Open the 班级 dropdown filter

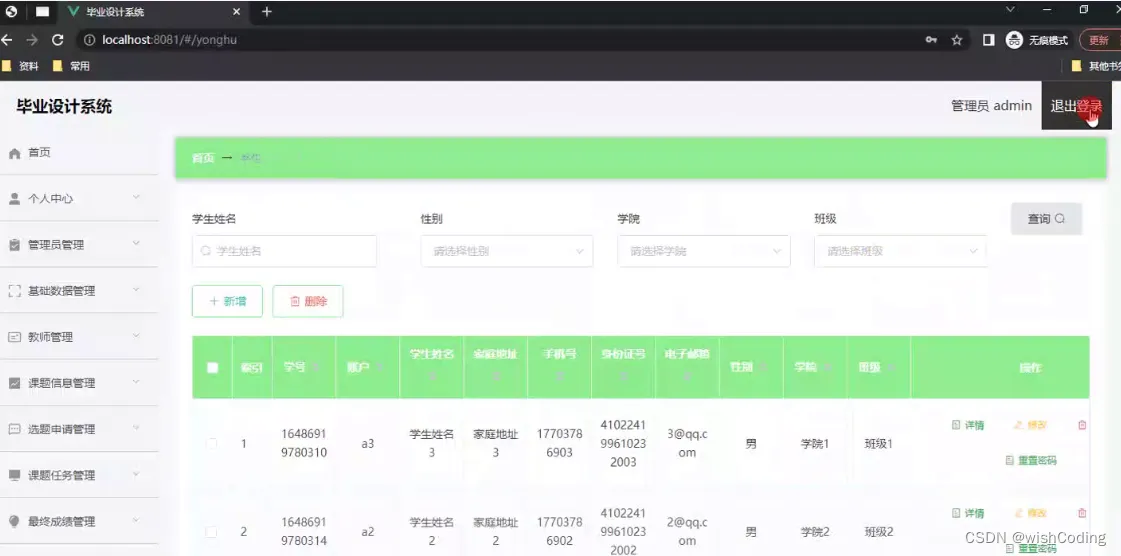point(900,252)
